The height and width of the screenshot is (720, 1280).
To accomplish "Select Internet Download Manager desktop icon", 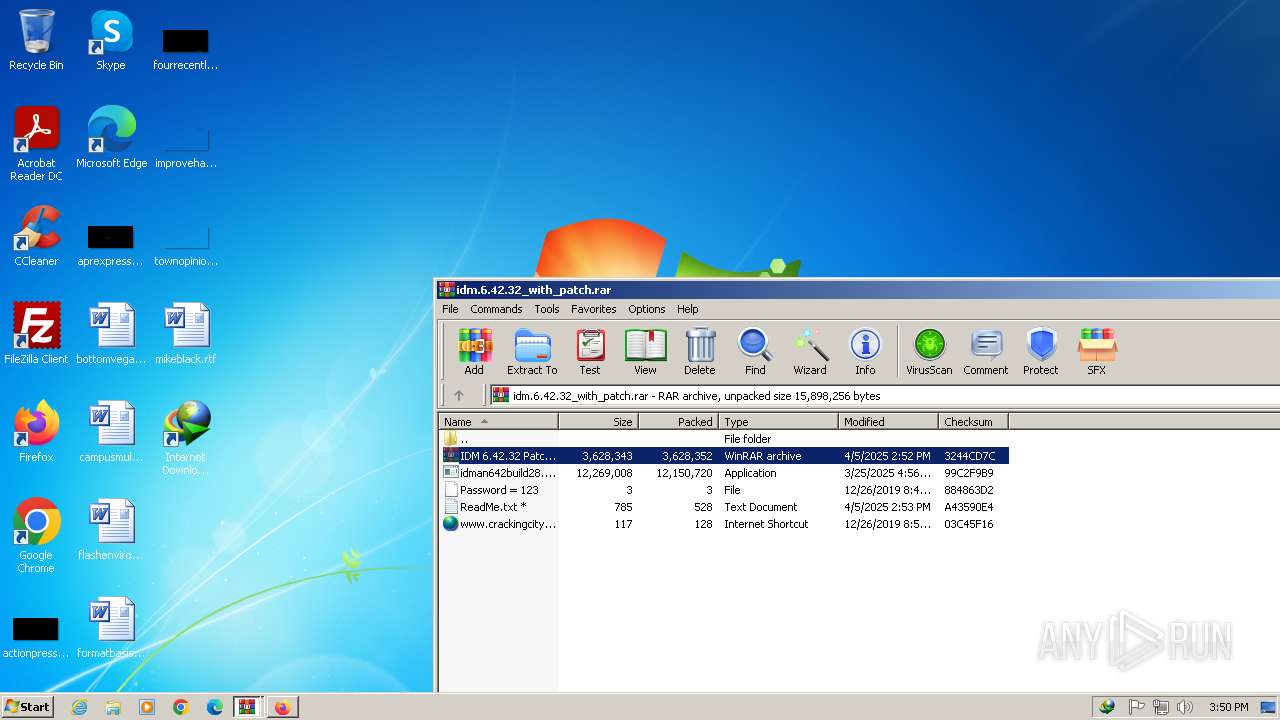I will (185, 438).
